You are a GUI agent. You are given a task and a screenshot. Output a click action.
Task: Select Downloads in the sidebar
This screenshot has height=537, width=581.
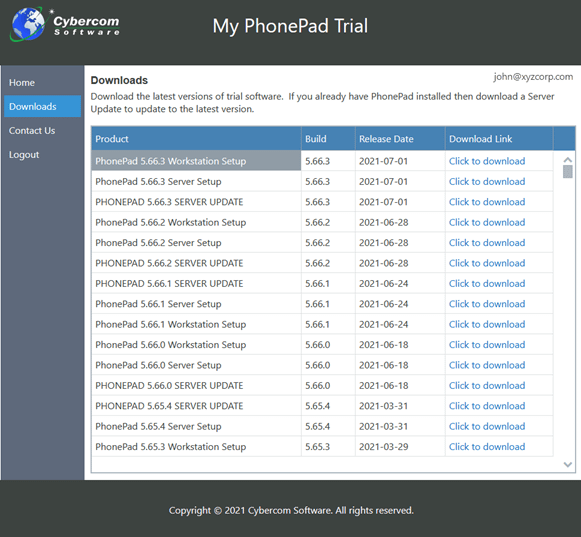tap(43, 106)
